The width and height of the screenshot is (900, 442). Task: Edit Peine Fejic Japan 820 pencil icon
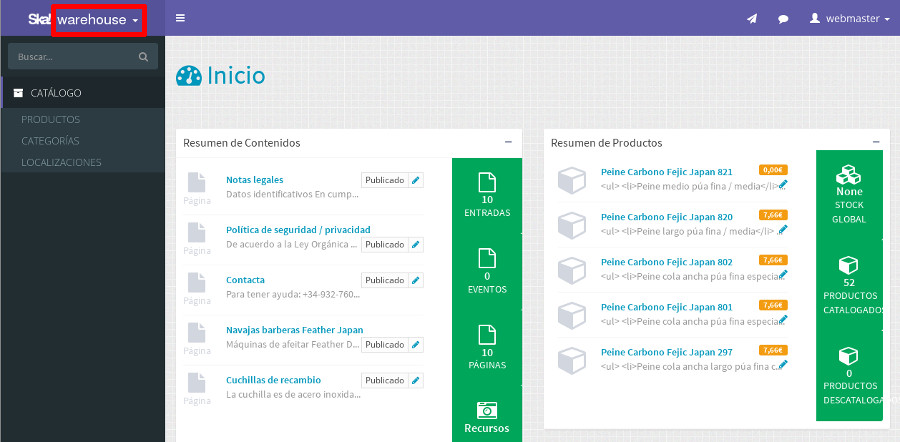coord(783,230)
